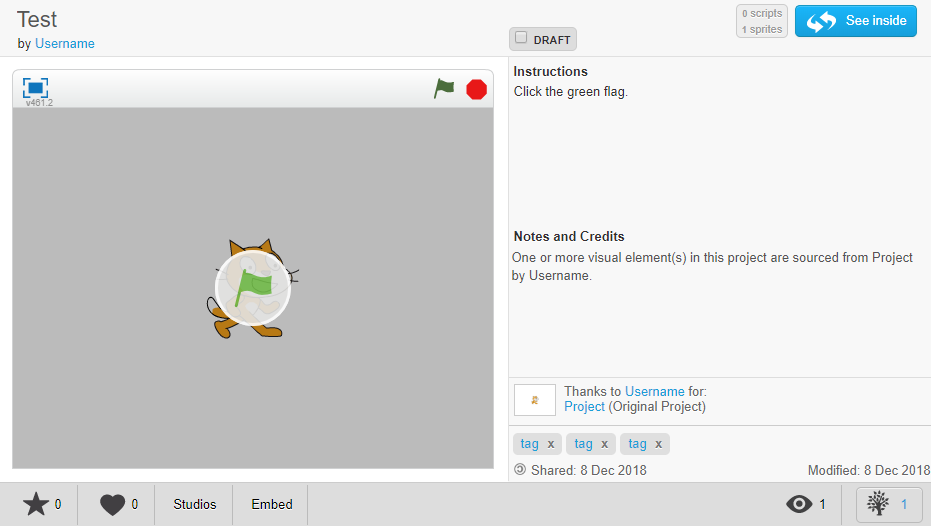The image size is (931, 526).
Task: Click the original project thumbnail
Action: pos(534,400)
